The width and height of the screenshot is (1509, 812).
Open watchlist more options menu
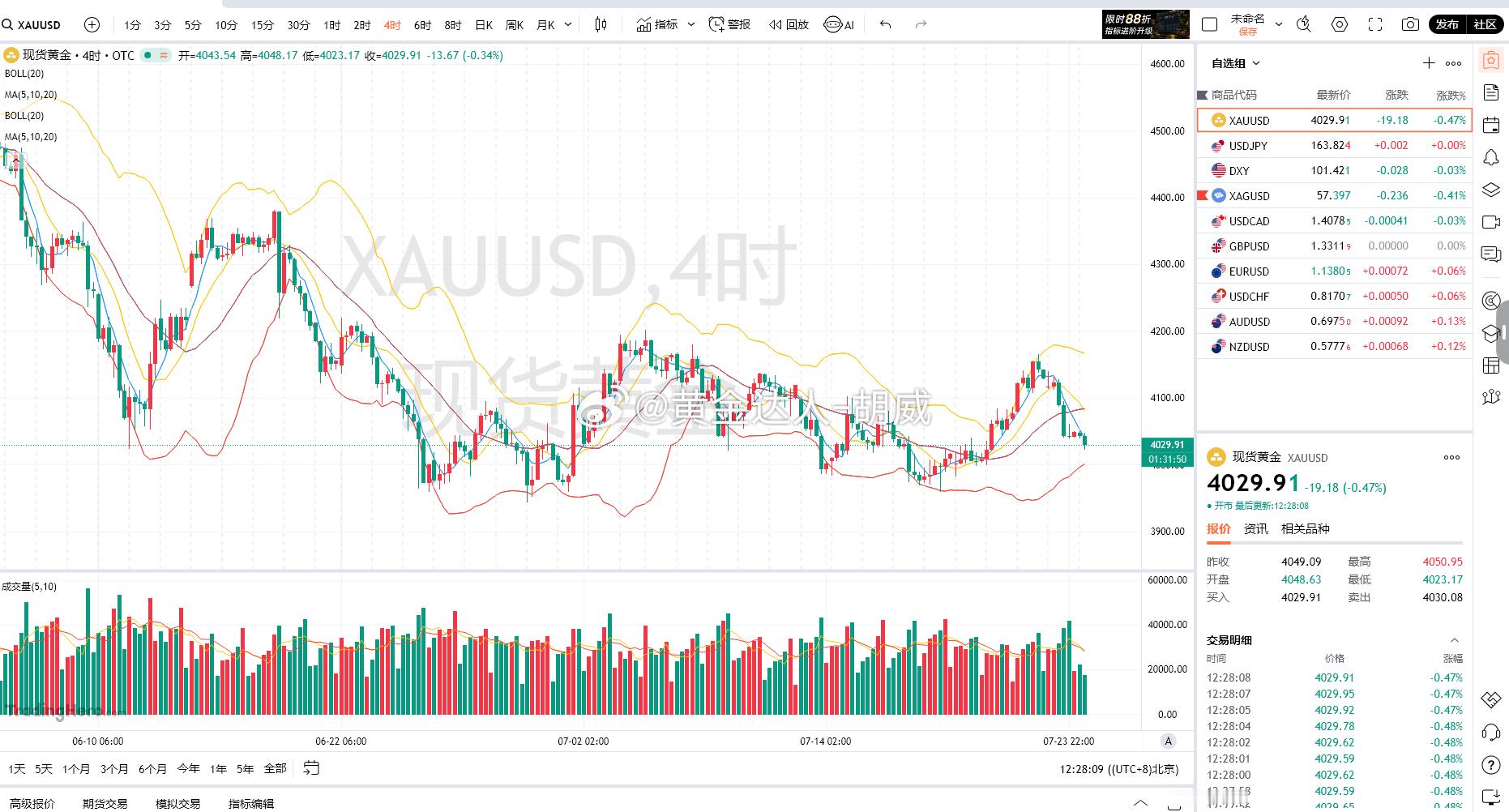(x=1454, y=63)
